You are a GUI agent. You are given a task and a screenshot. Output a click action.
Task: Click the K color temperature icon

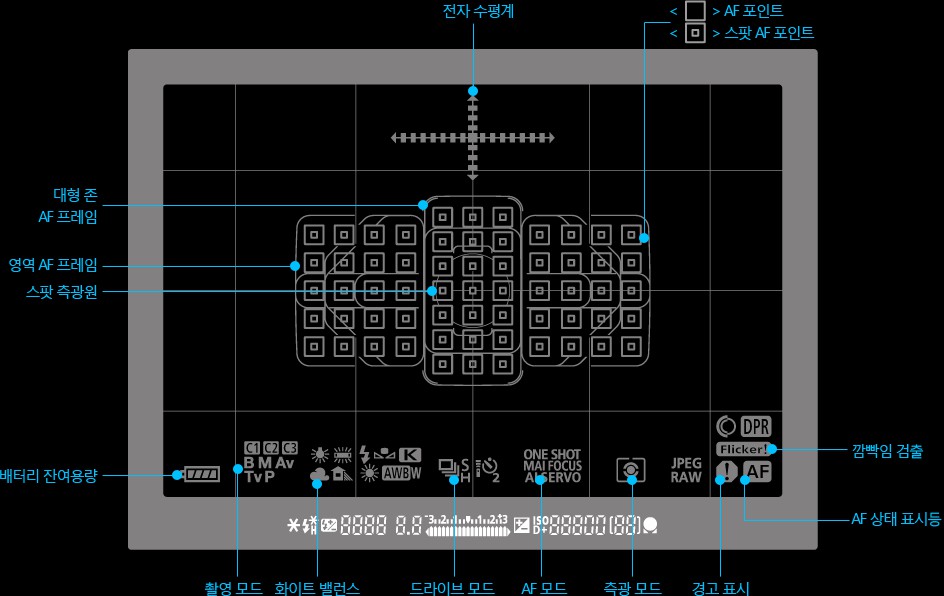411,453
